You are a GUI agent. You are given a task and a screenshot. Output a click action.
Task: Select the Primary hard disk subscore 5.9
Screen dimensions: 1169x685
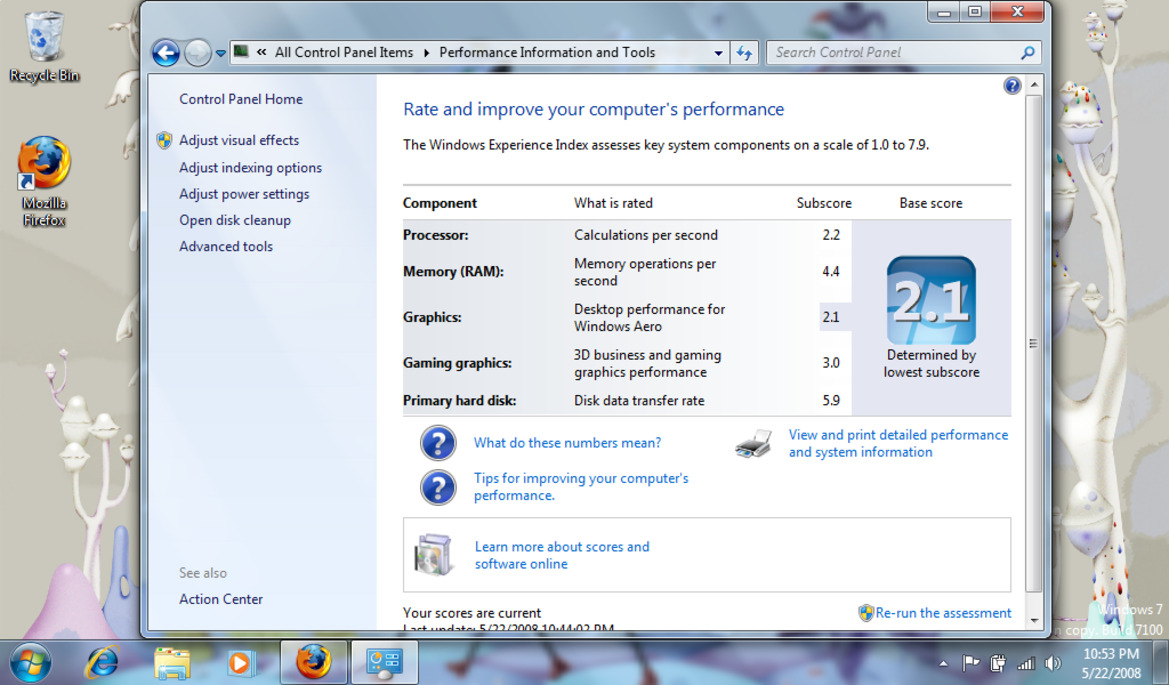[831, 400]
